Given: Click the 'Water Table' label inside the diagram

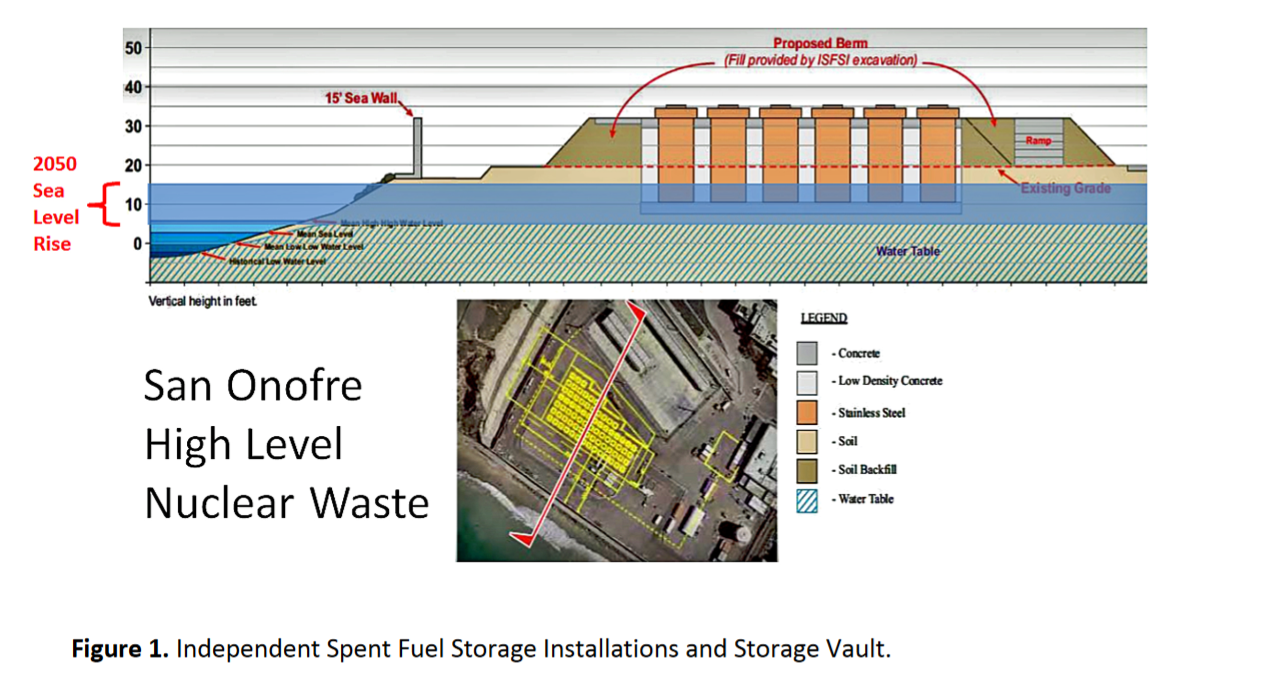Looking at the screenshot, I should (908, 251).
